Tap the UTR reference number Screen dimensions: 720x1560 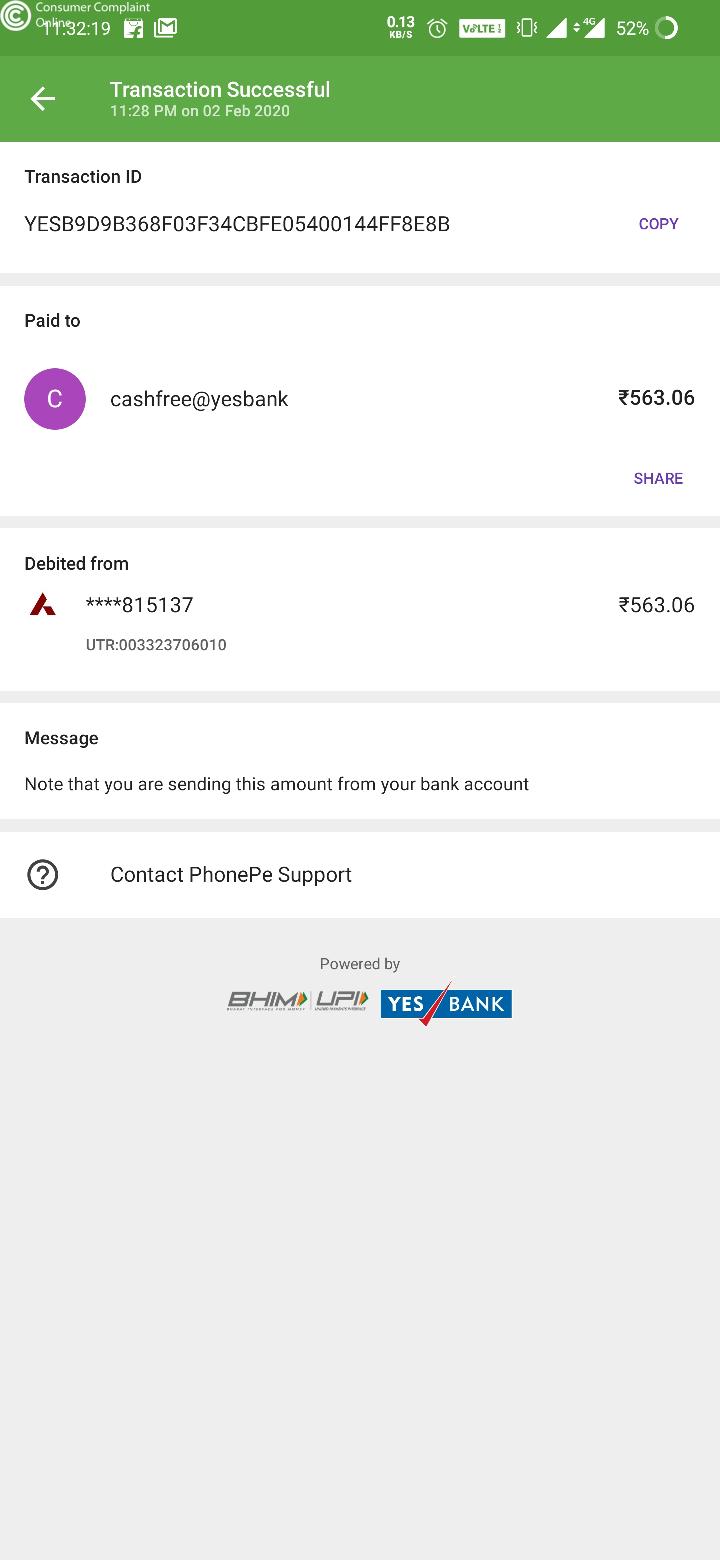click(156, 645)
